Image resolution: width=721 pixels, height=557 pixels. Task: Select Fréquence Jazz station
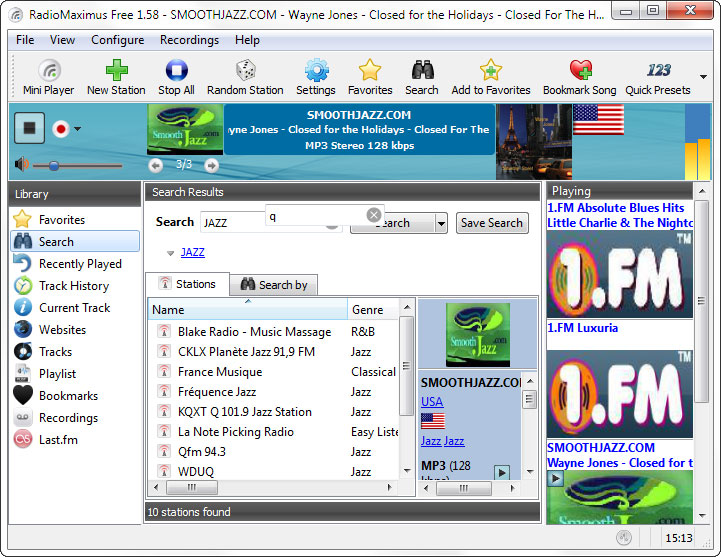[x=274, y=392]
